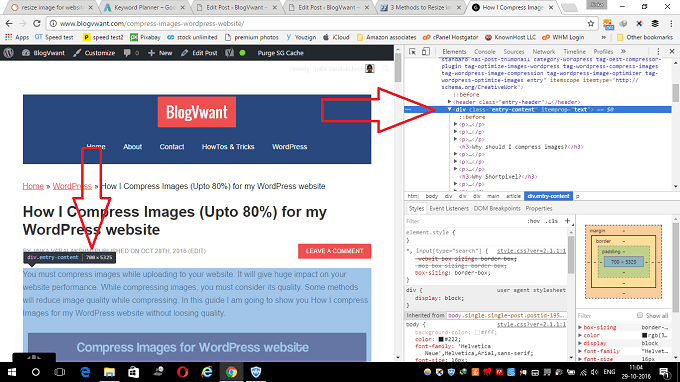Screen dimensions: 680x382
Task: Expand the font-family computed property
Action: [580, 351]
